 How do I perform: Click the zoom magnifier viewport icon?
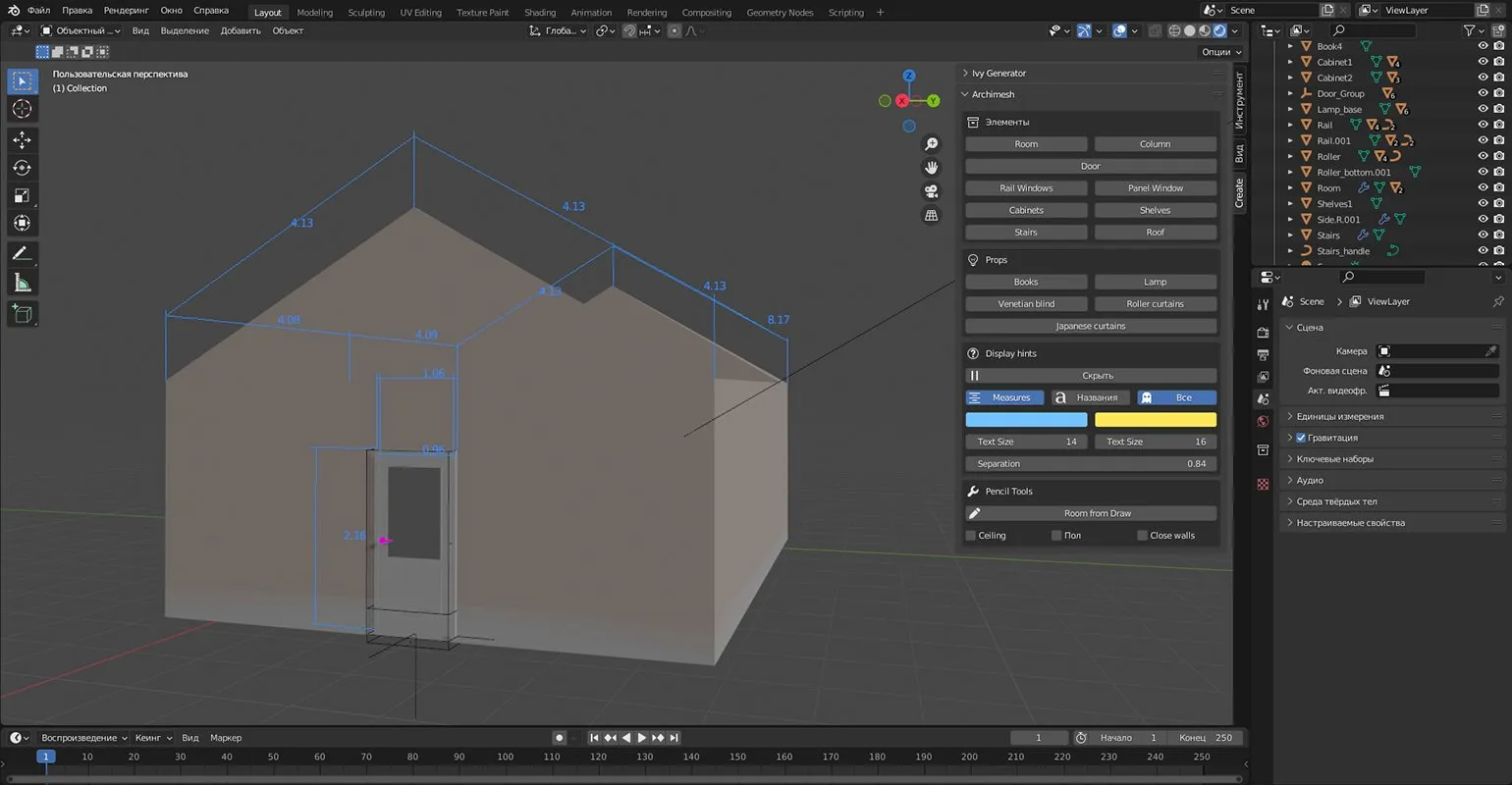(931, 144)
